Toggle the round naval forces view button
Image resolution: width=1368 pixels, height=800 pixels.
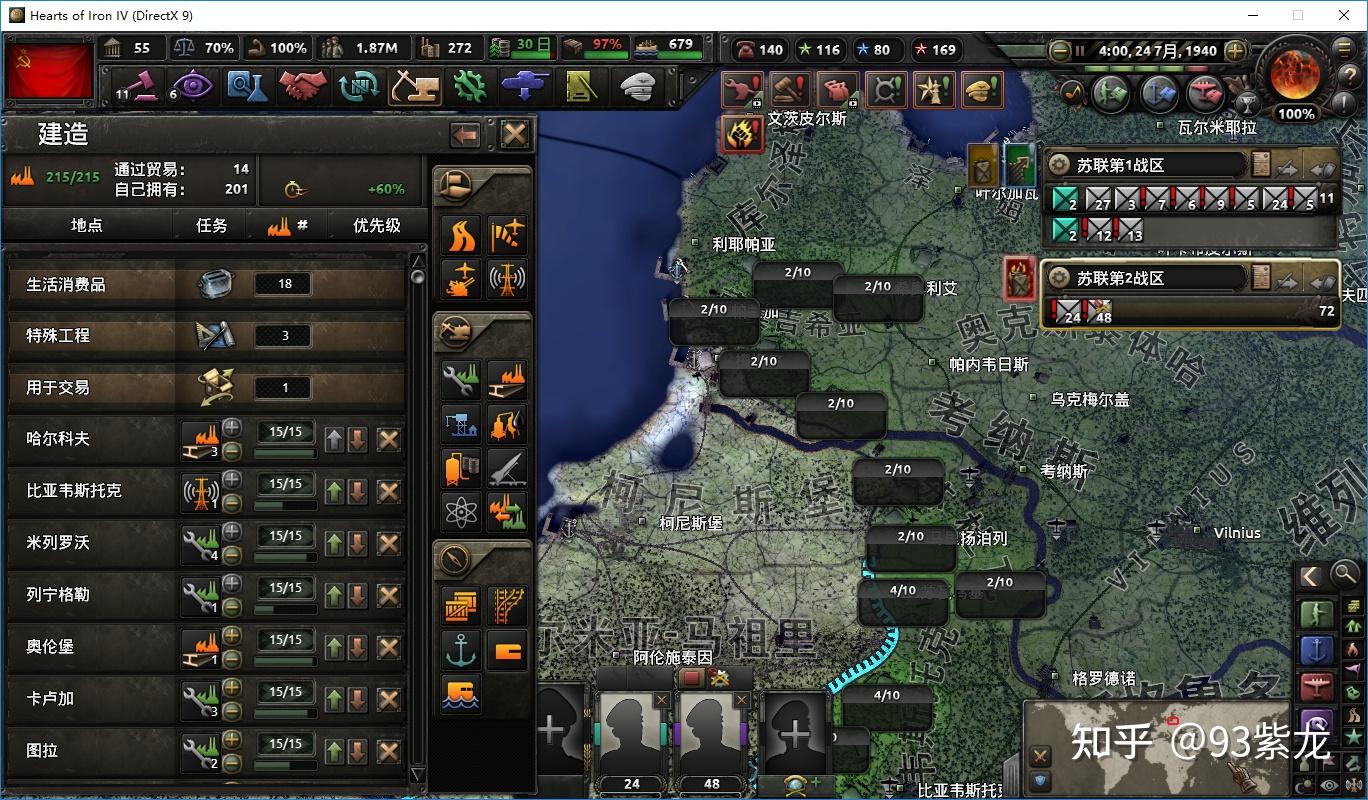(x=1160, y=93)
